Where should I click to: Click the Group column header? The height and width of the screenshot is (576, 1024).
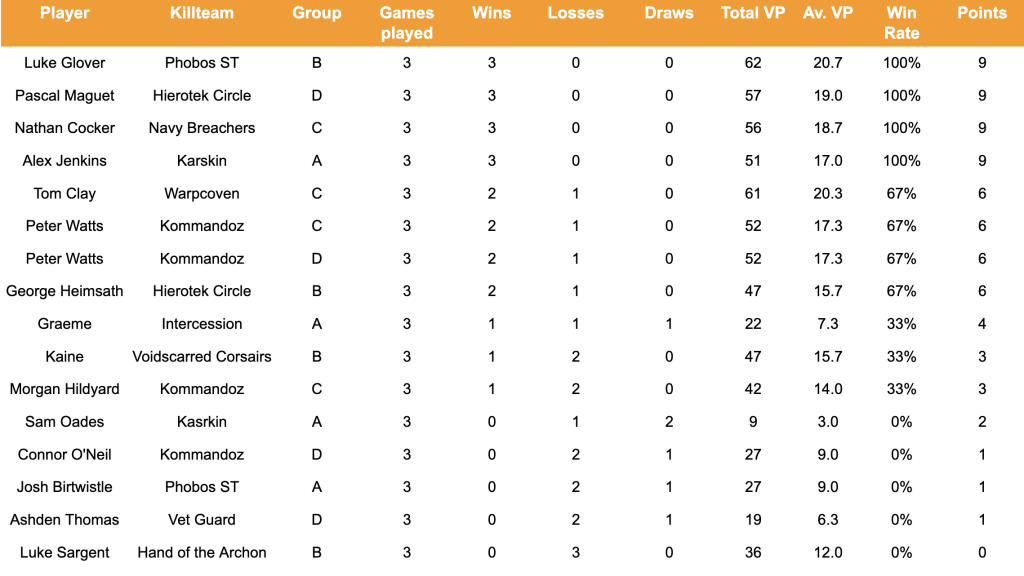(317, 14)
